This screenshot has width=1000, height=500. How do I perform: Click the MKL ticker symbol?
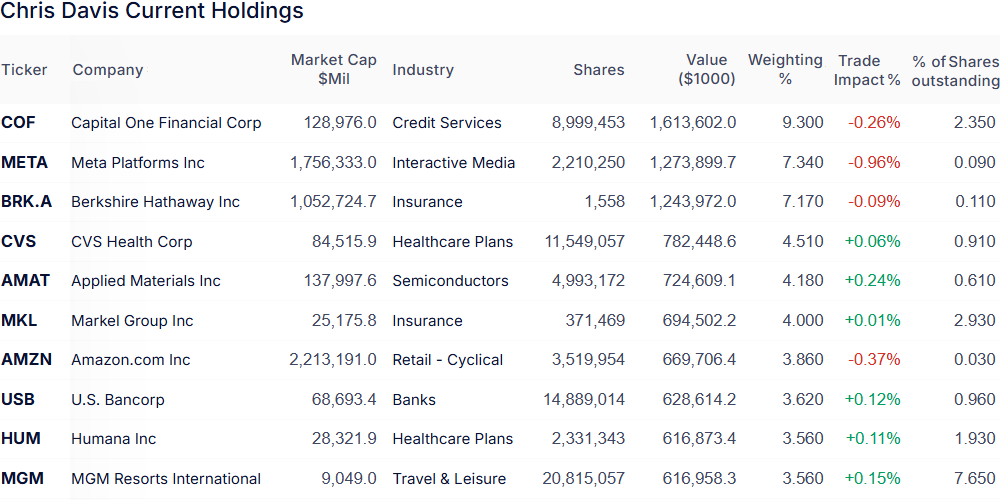pos(19,320)
